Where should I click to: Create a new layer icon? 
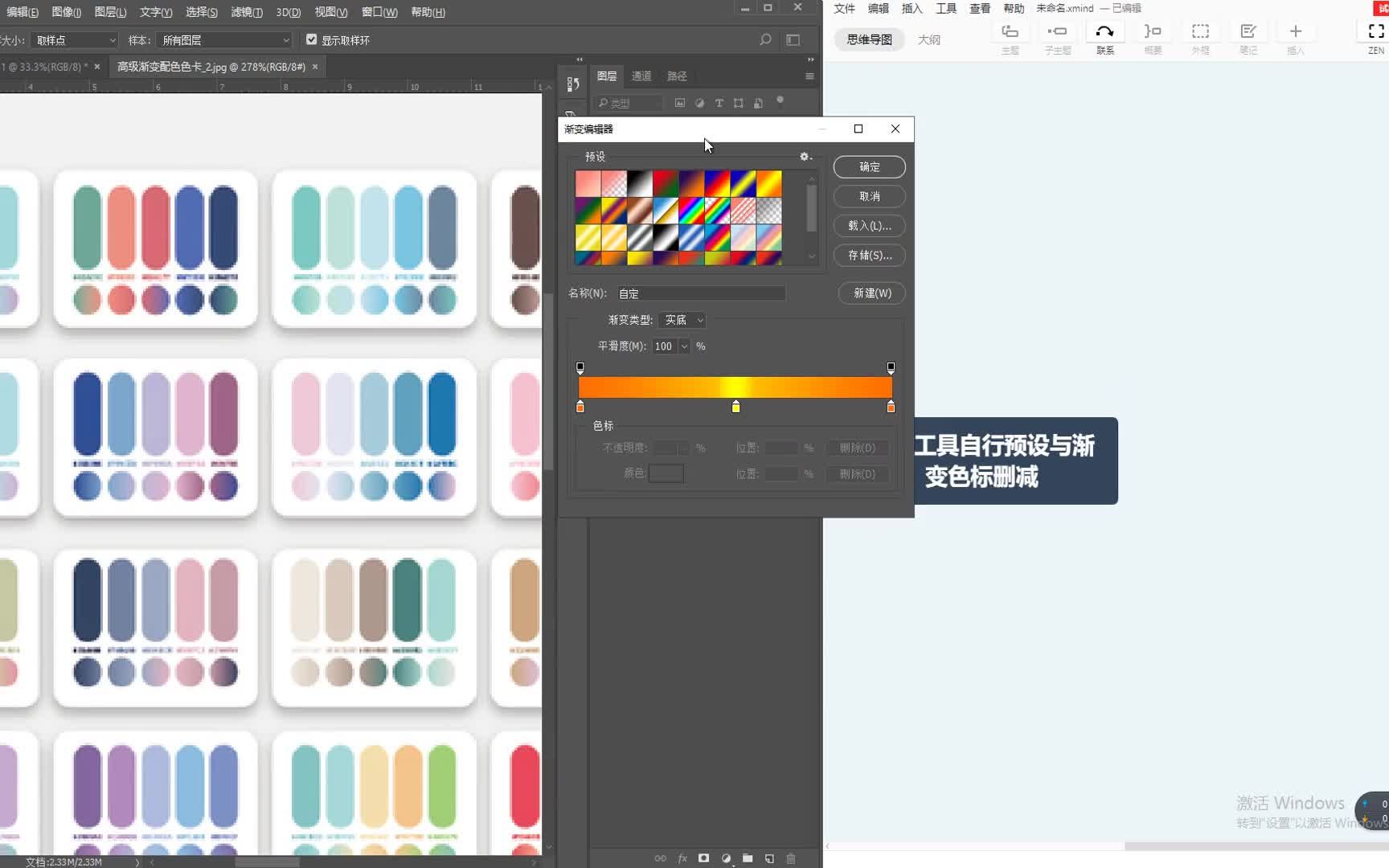(769, 858)
